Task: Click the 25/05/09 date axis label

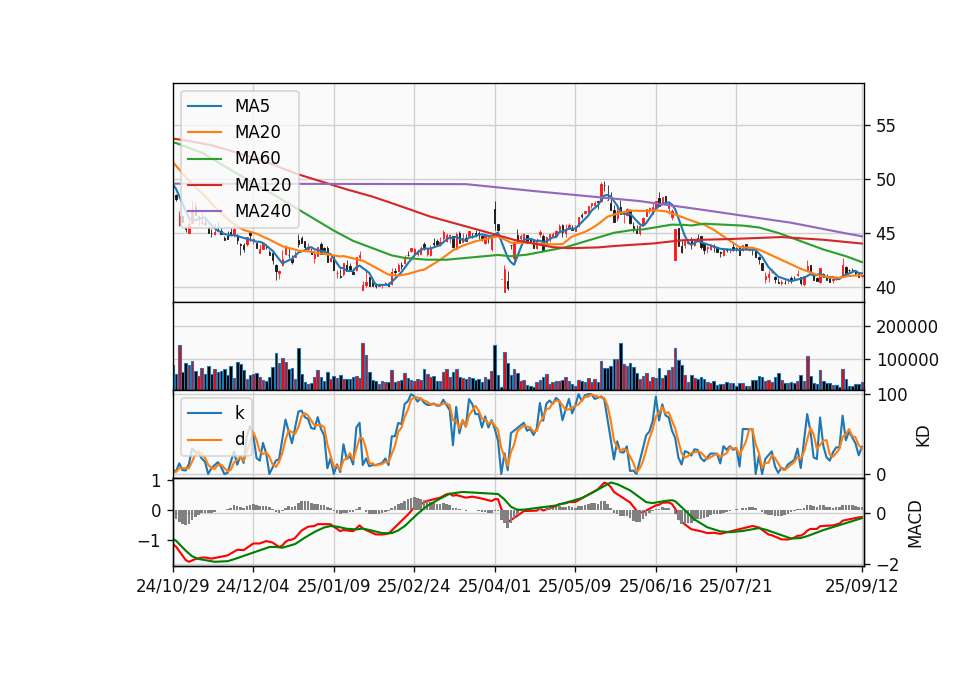Action: point(575,586)
